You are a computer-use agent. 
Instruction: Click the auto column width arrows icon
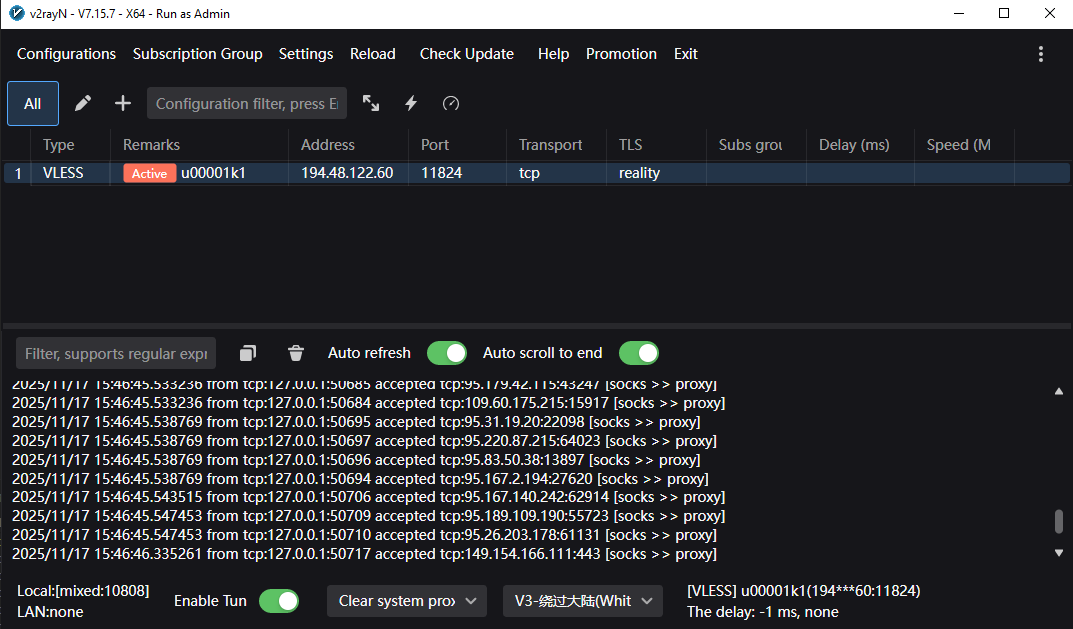click(371, 103)
